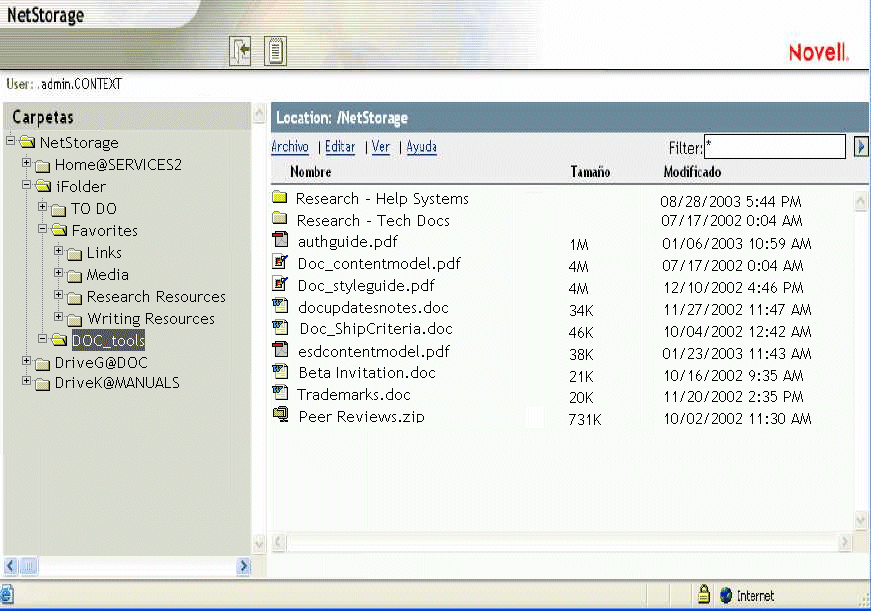
Task: Click the 08/28/2003 5:44 PM modified date
Action: tap(731, 201)
